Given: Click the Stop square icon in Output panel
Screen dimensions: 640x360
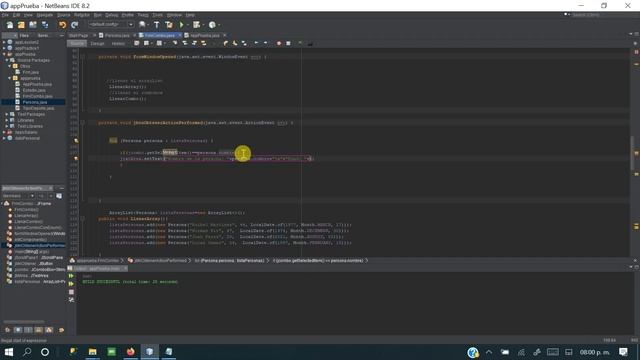Looking at the screenshot, I should 71,292.
